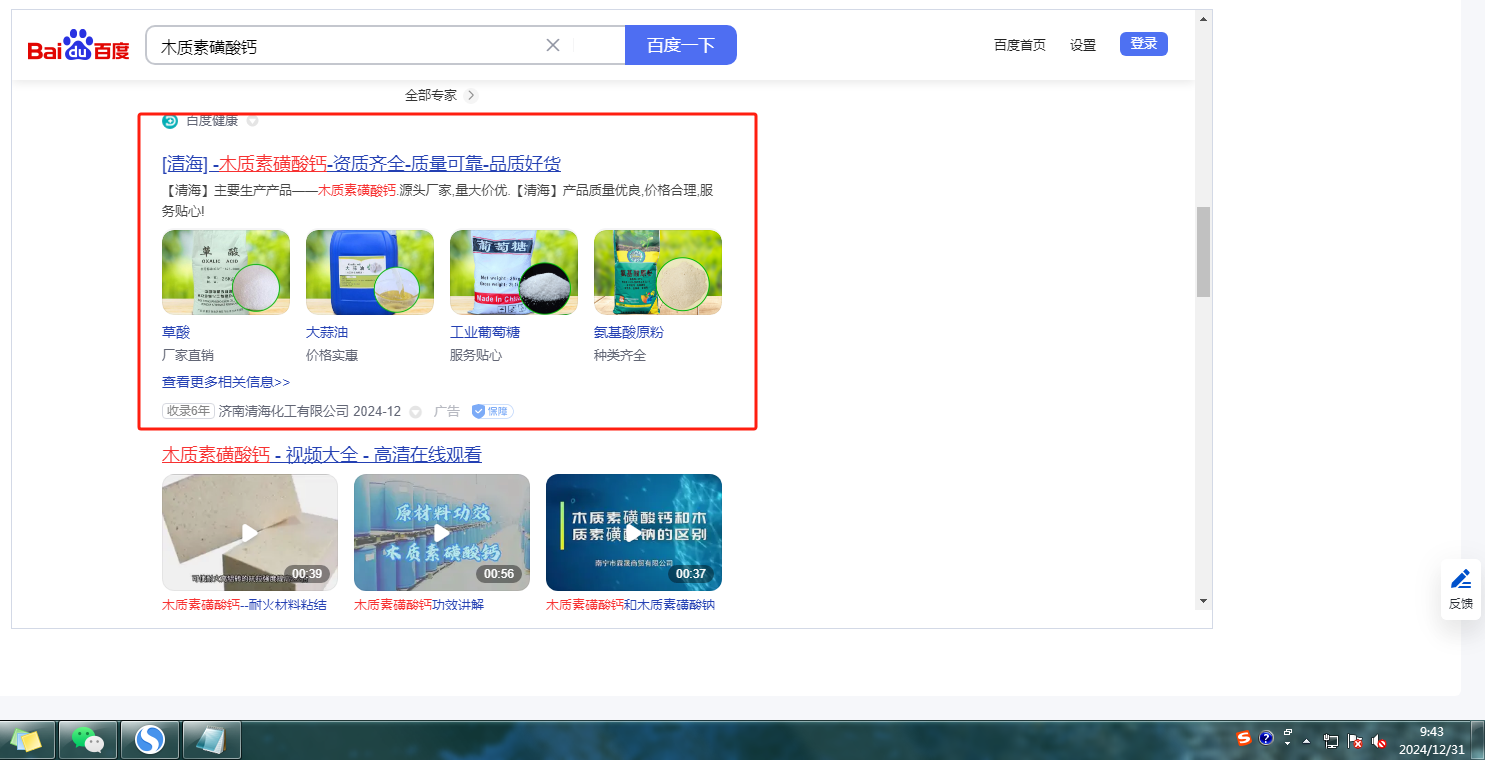Click the 工业葡萄糖 text link
The width and height of the screenshot is (1485, 760).
point(485,332)
